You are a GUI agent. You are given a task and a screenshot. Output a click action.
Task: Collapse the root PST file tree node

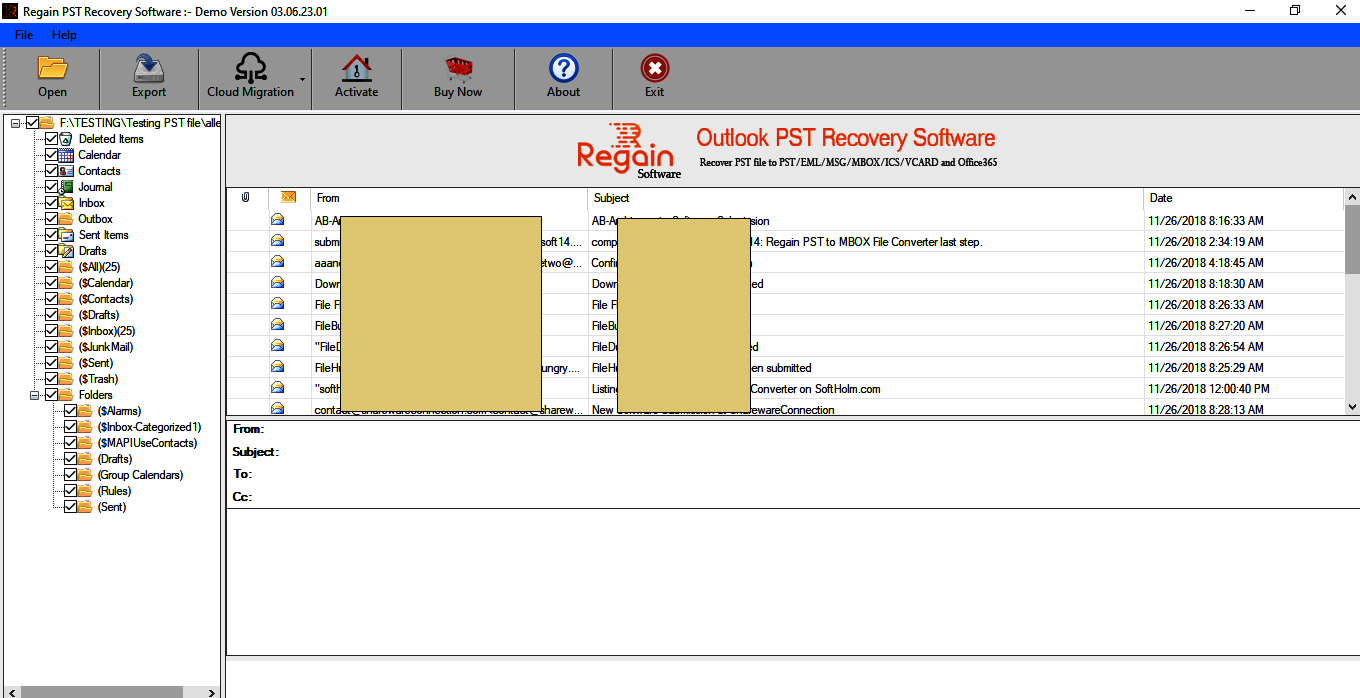15,123
